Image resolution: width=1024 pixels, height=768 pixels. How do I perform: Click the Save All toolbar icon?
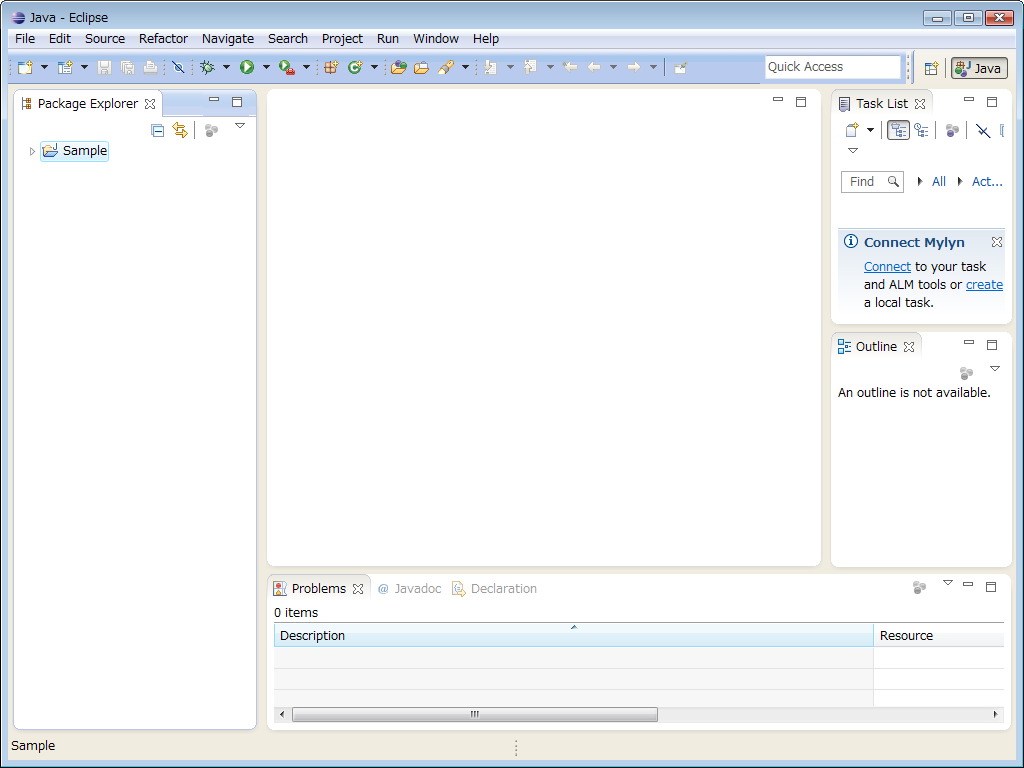[127, 67]
